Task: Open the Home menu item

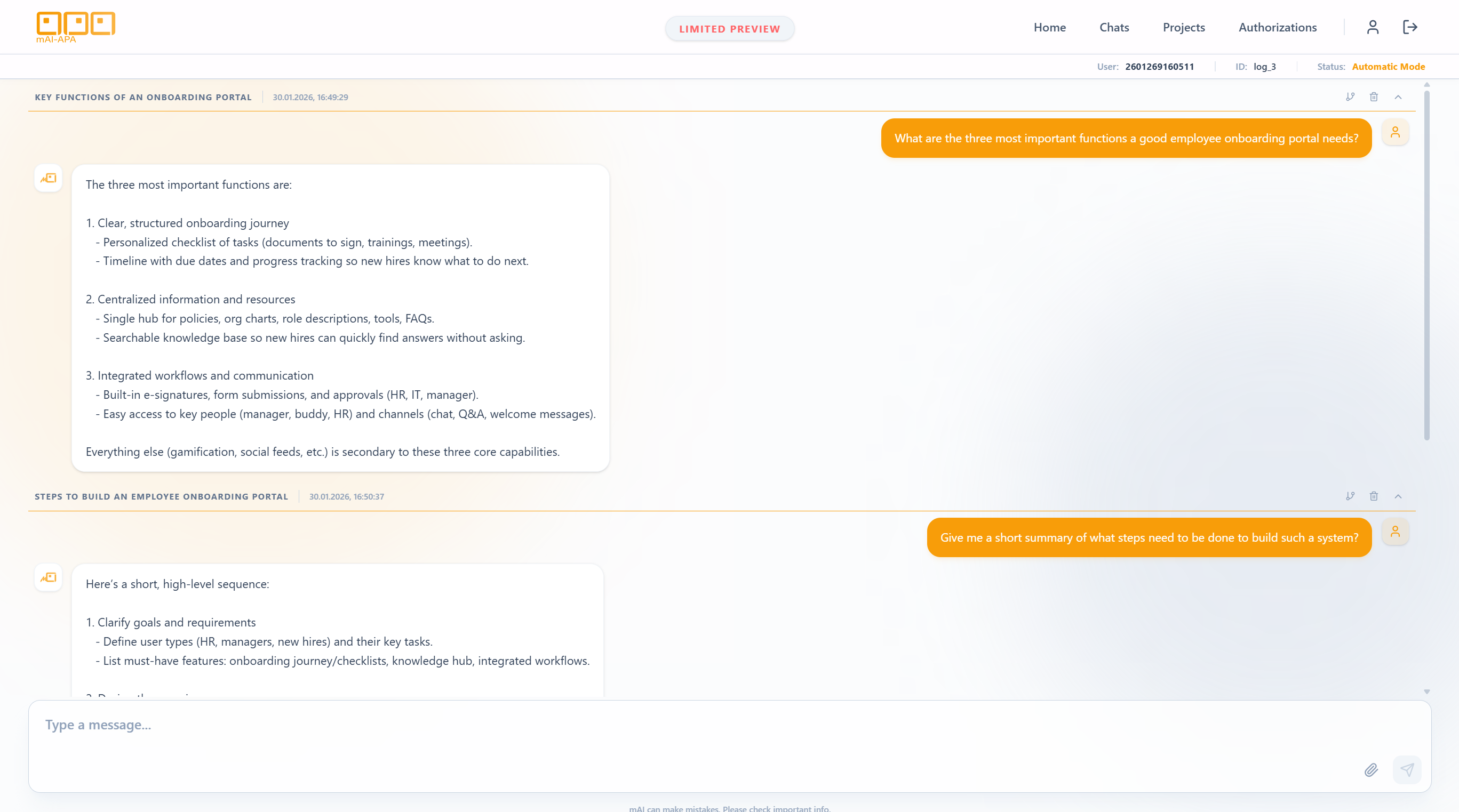Action: [1049, 27]
